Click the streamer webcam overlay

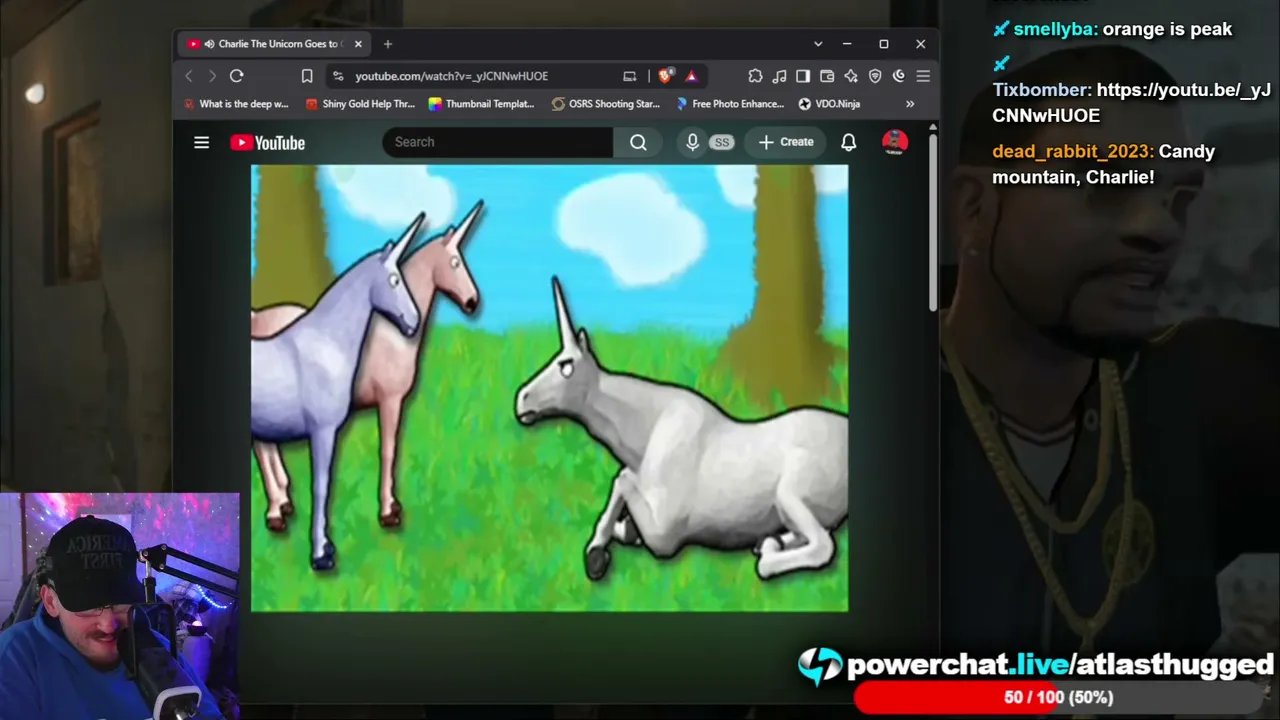[120, 606]
